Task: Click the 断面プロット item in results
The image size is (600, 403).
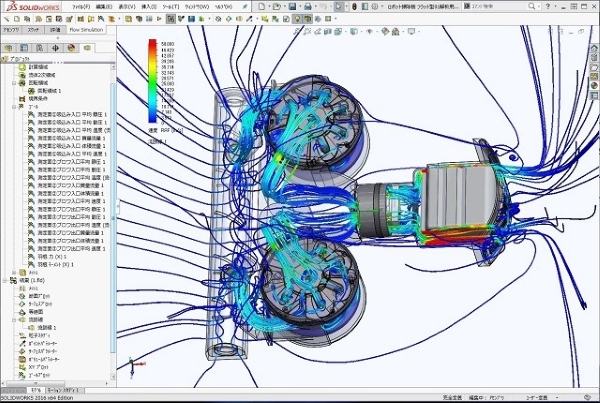Action: point(38,295)
